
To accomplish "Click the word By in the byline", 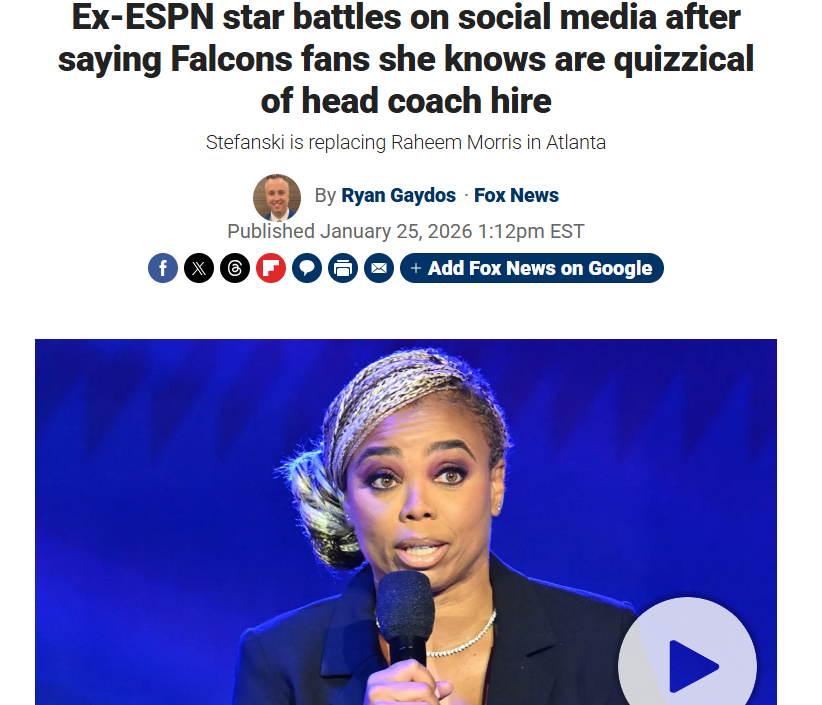I will pos(325,196).
